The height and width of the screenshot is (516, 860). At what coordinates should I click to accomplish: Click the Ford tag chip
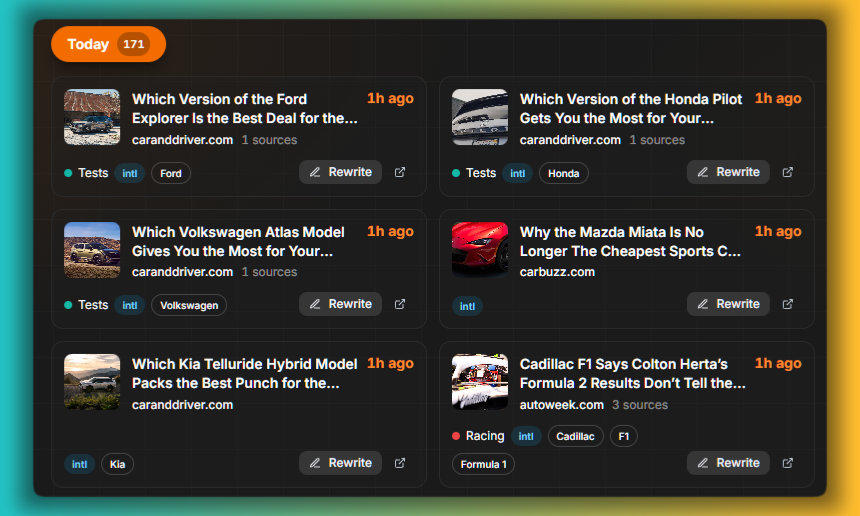(x=171, y=173)
